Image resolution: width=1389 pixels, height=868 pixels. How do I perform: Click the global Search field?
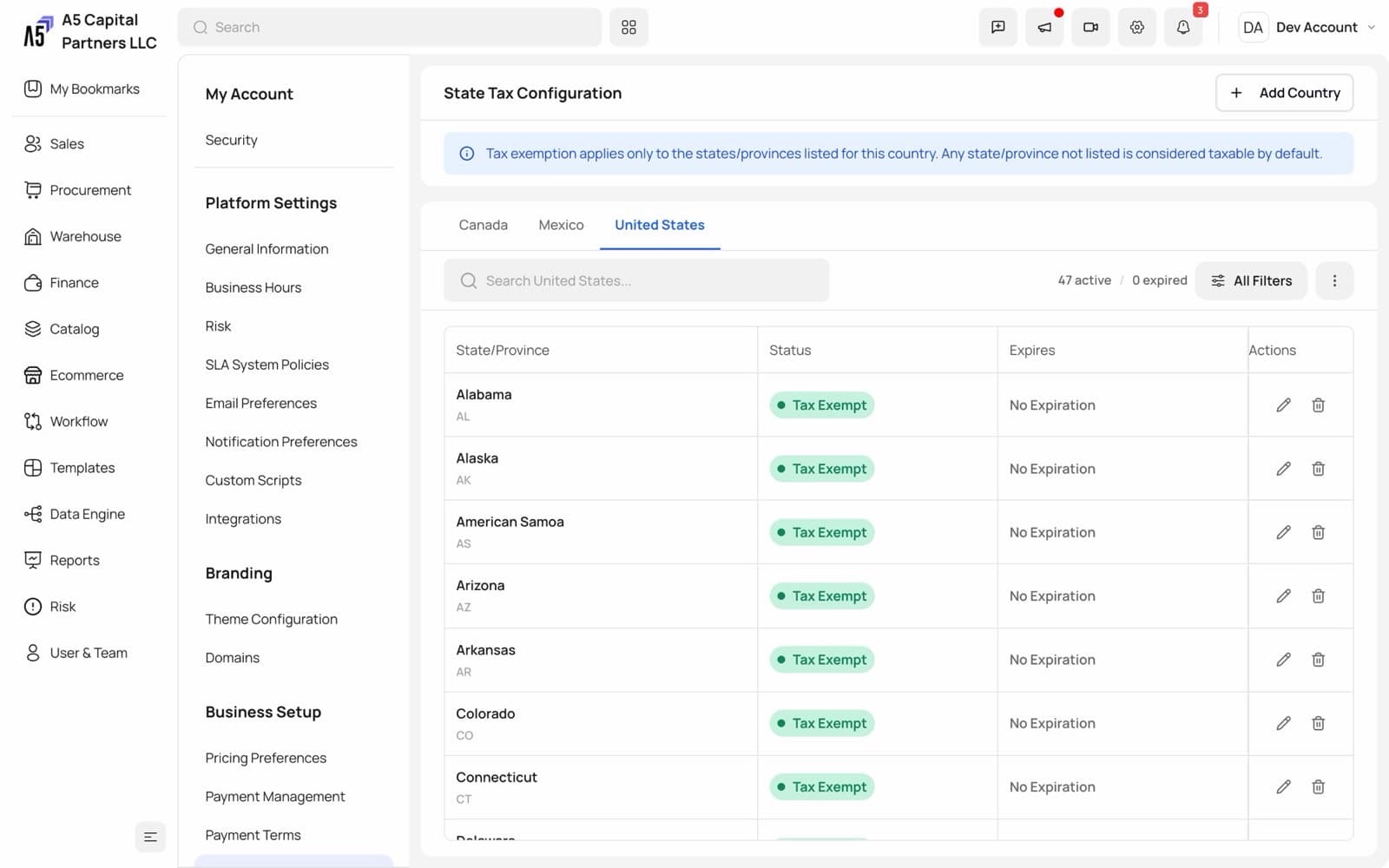point(390,27)
